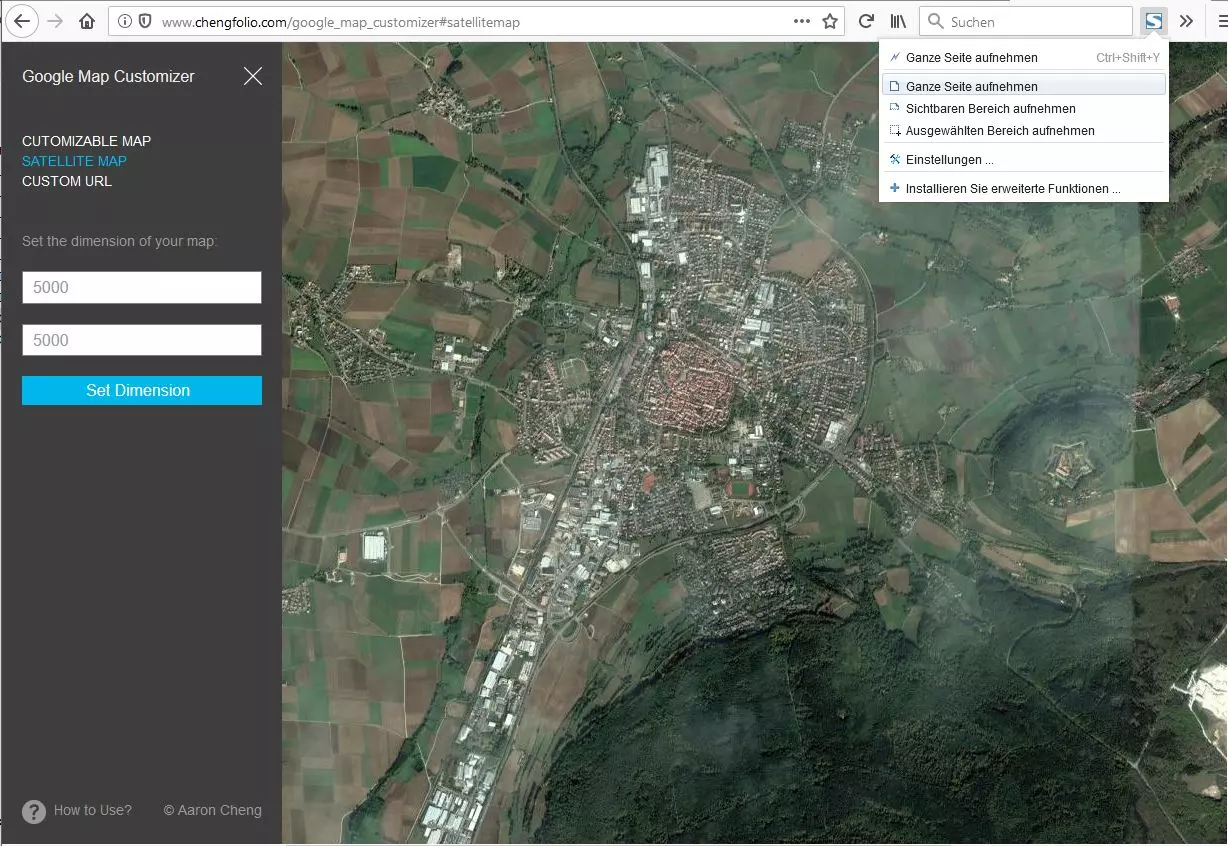Open the page actions three-dot menu
Screen dimensions: 1228x846
[x=801, y=21]
